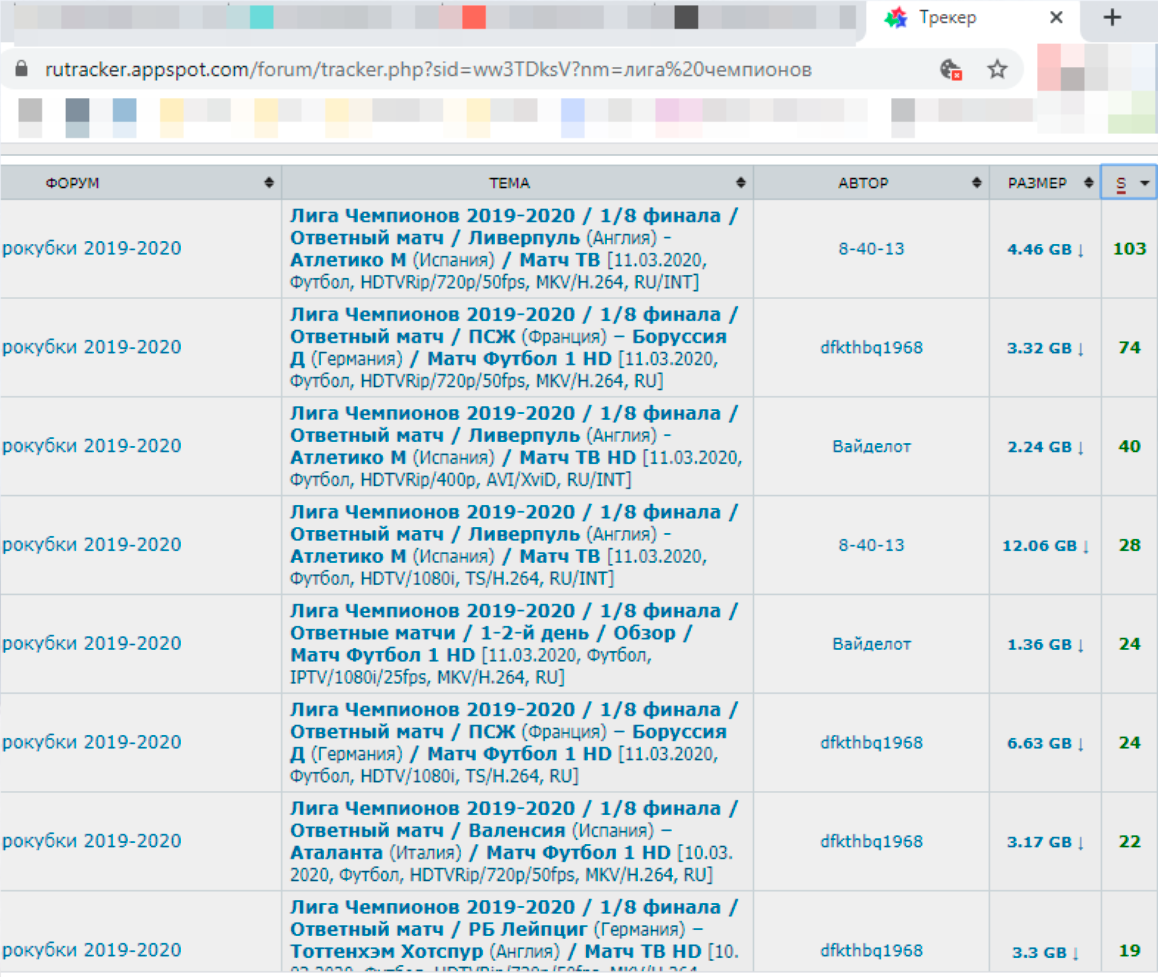Toggle the S seeders column sort arrow
Screen dimensions: 1158x977
(1145, 183)
